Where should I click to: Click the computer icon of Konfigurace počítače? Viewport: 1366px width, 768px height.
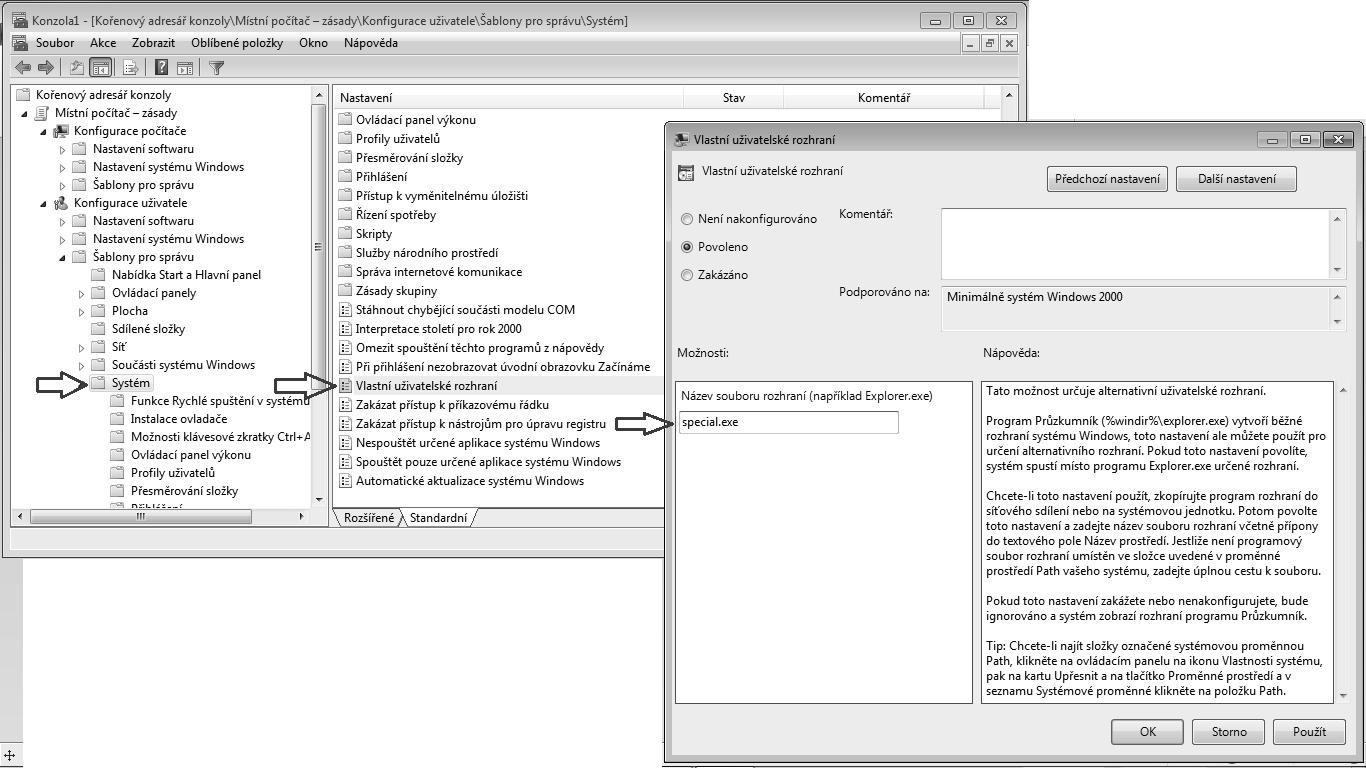pyautogui.click(x=62, y=131)
